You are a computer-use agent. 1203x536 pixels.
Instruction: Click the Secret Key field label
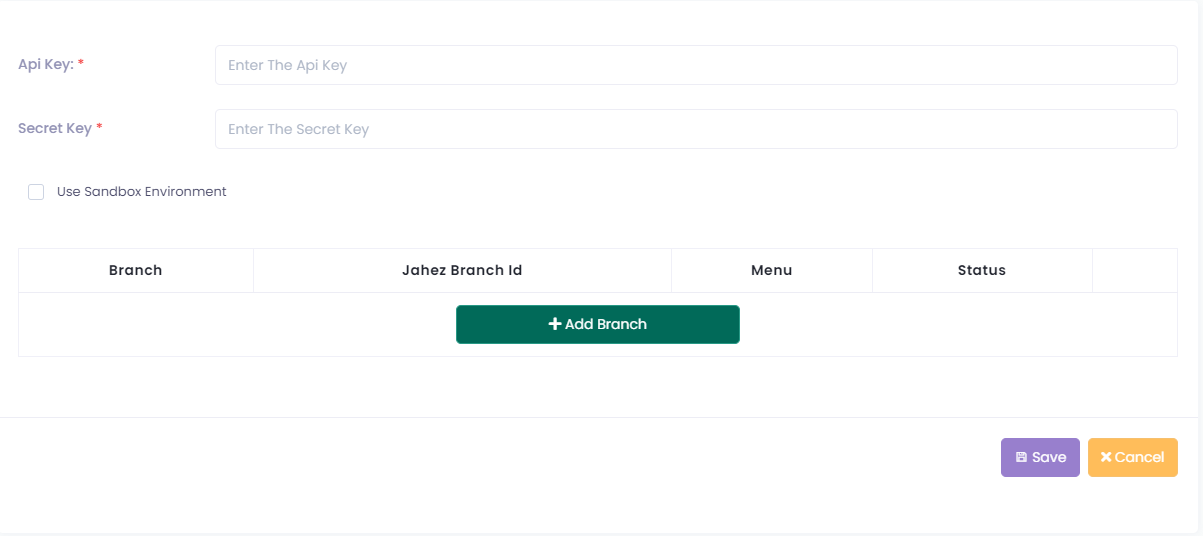[x=55, y=128]
